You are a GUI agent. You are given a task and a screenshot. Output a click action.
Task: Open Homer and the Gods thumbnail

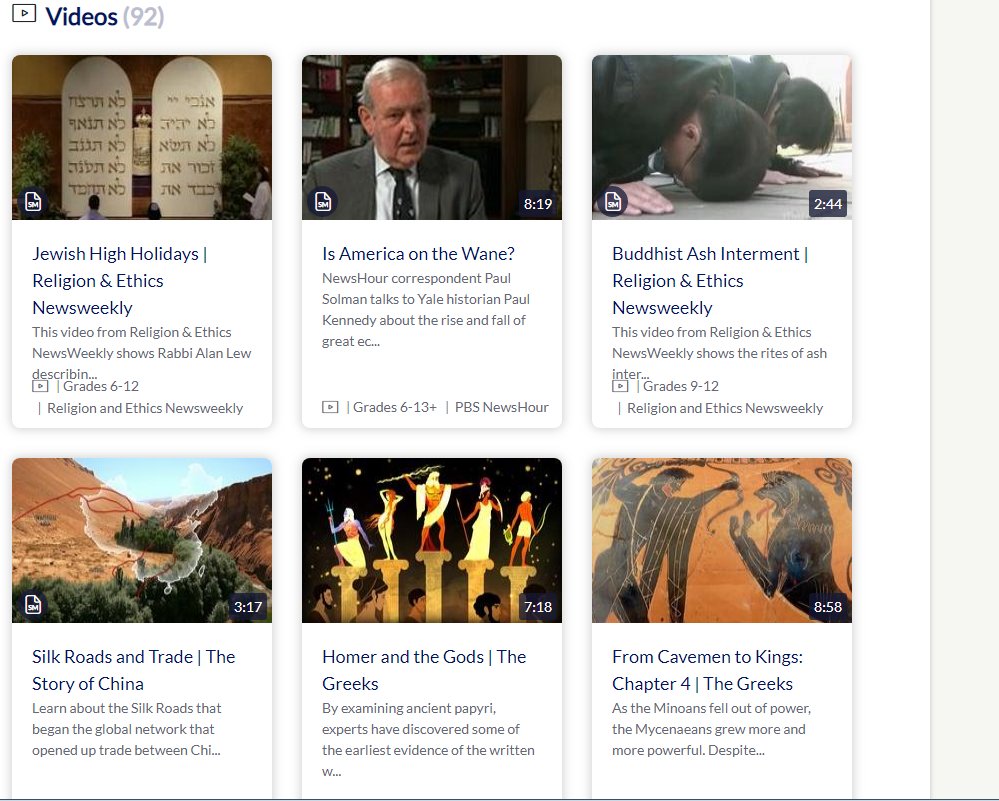pos(432,540)
